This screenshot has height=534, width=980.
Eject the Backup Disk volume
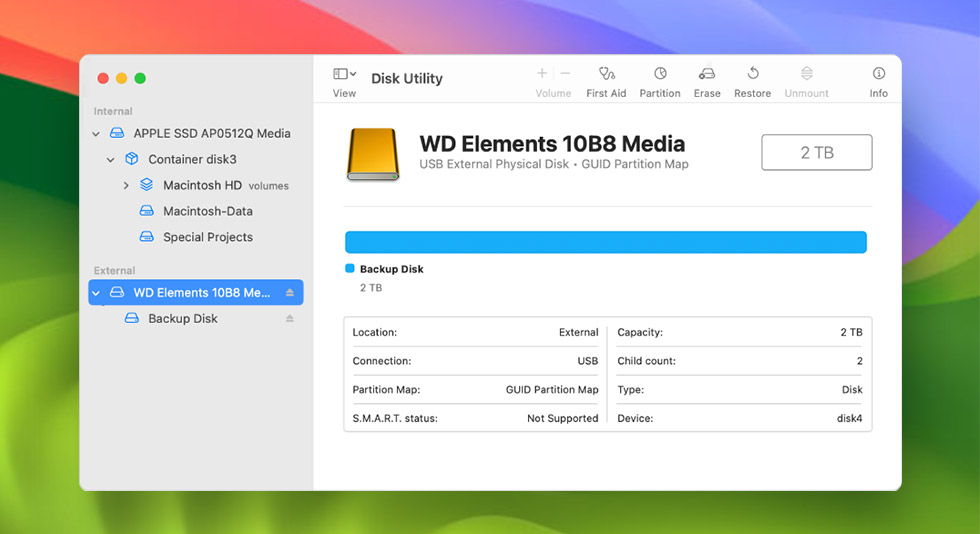(289, 318)
